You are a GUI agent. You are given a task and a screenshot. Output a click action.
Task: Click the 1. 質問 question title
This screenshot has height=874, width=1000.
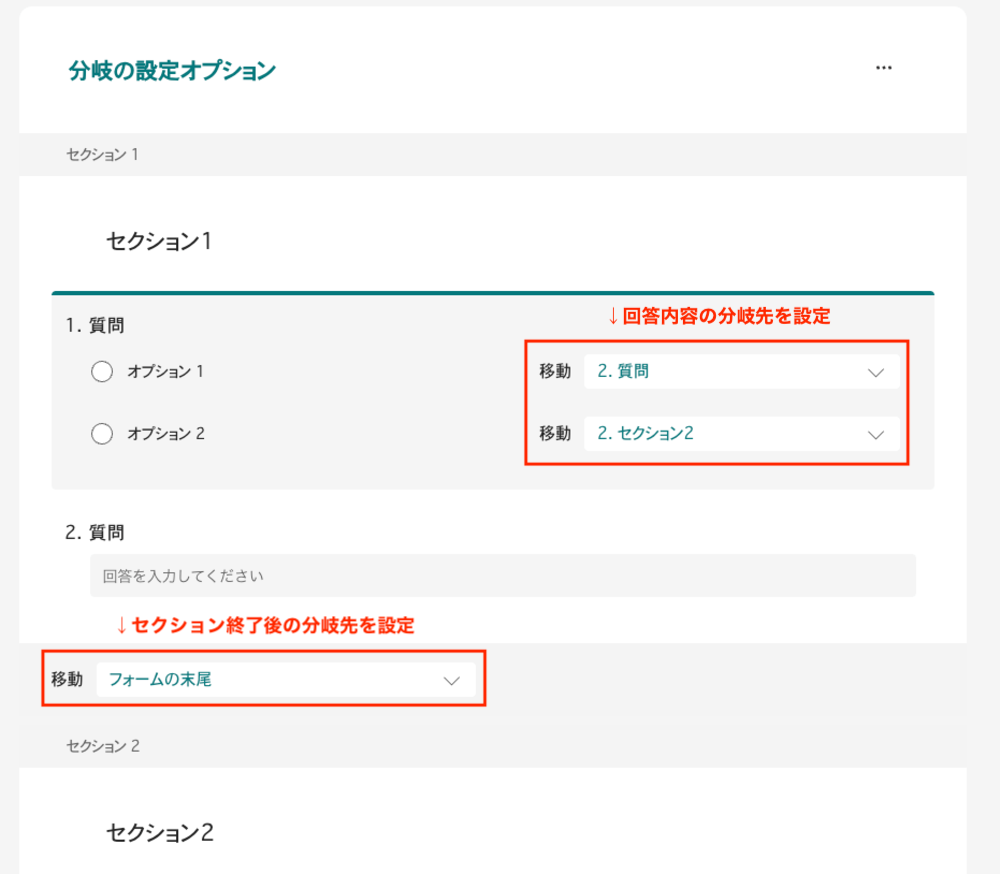(x=95, y=325)
